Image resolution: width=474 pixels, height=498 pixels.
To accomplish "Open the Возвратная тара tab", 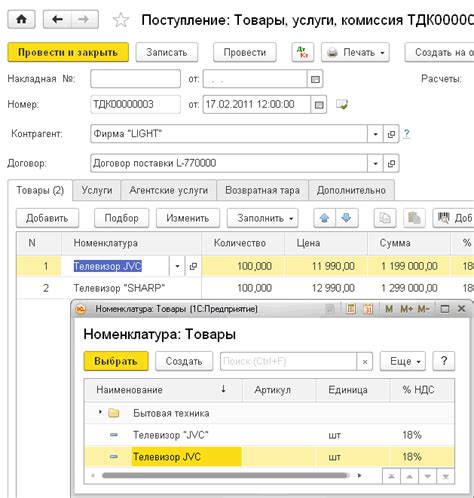I will pos(262,190).
